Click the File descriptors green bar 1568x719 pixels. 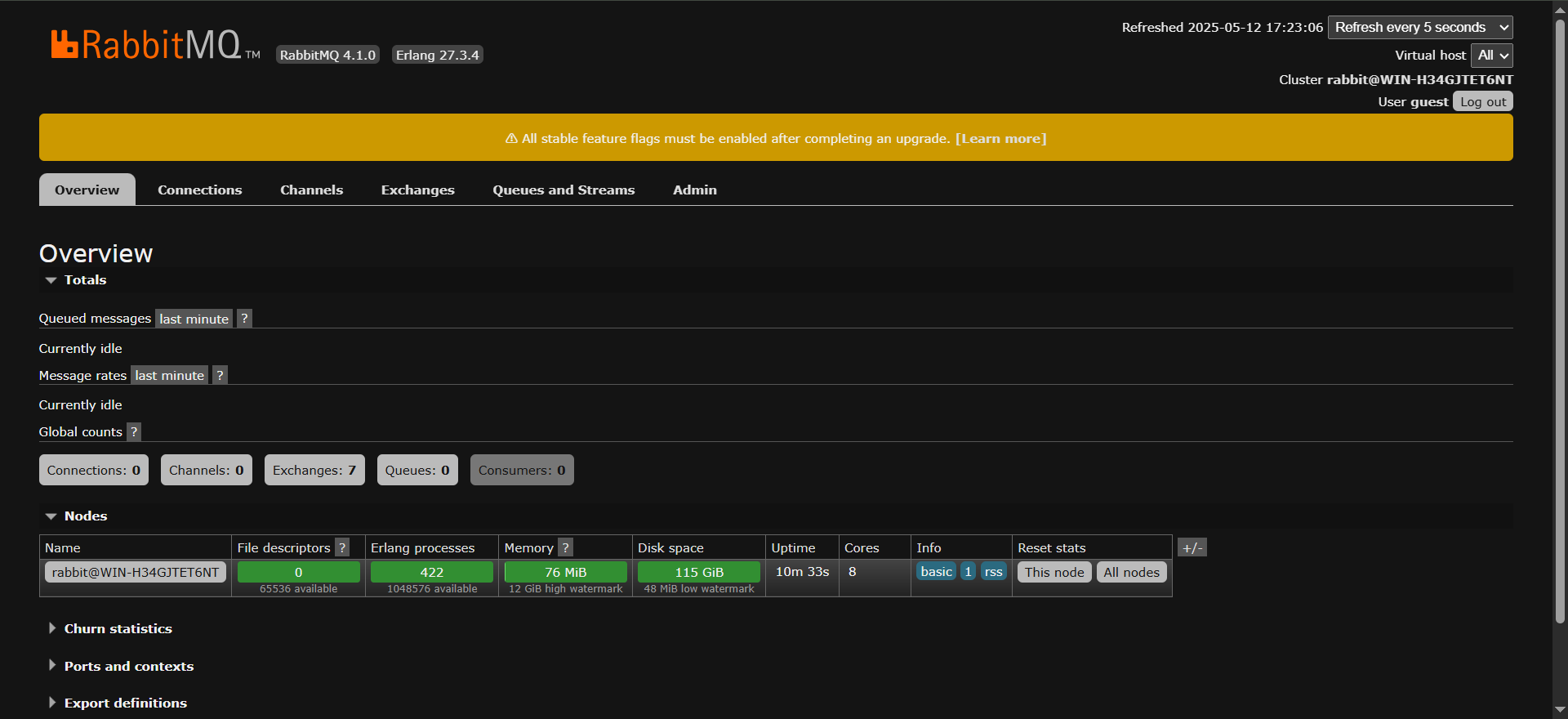pyautogui.click(x=299, y=572)
